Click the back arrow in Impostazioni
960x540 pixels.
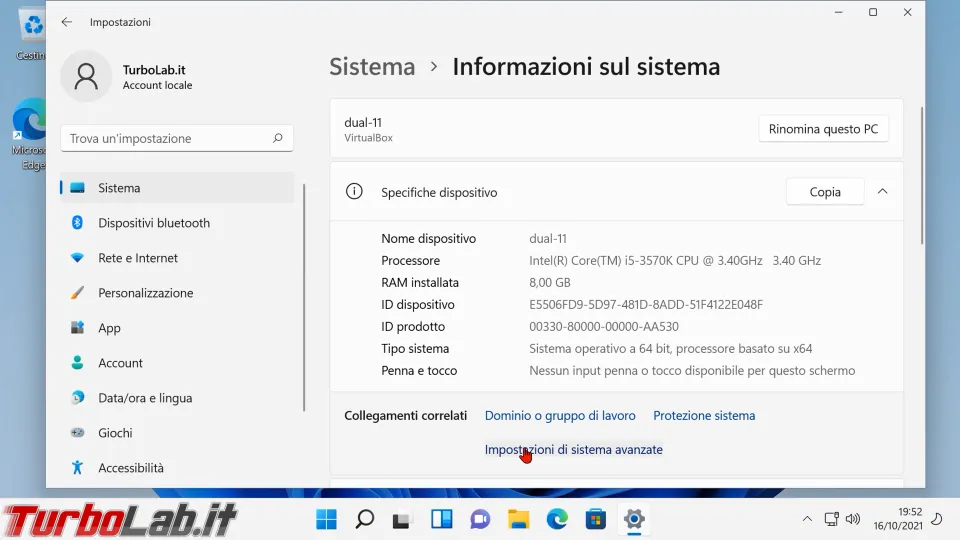(66, 22)
